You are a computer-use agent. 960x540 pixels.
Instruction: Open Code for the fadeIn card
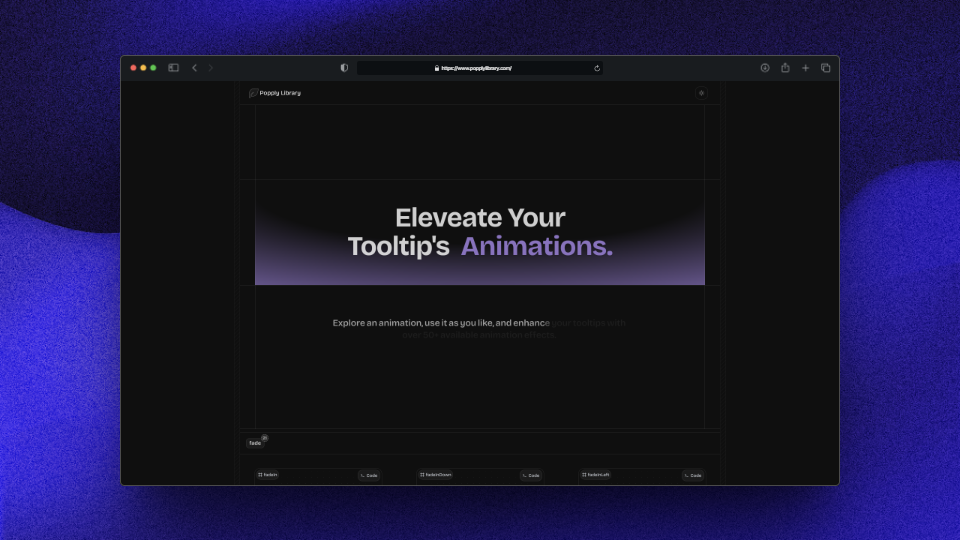click(369, 475)
